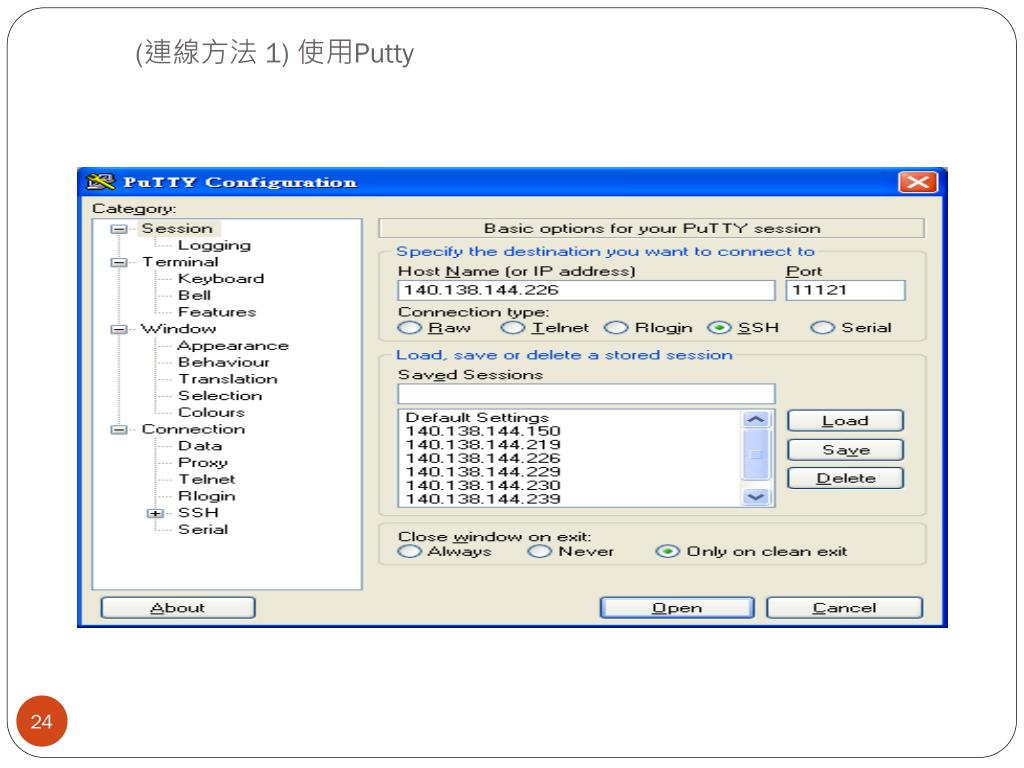Select the Serial connection type

[822, 328]
